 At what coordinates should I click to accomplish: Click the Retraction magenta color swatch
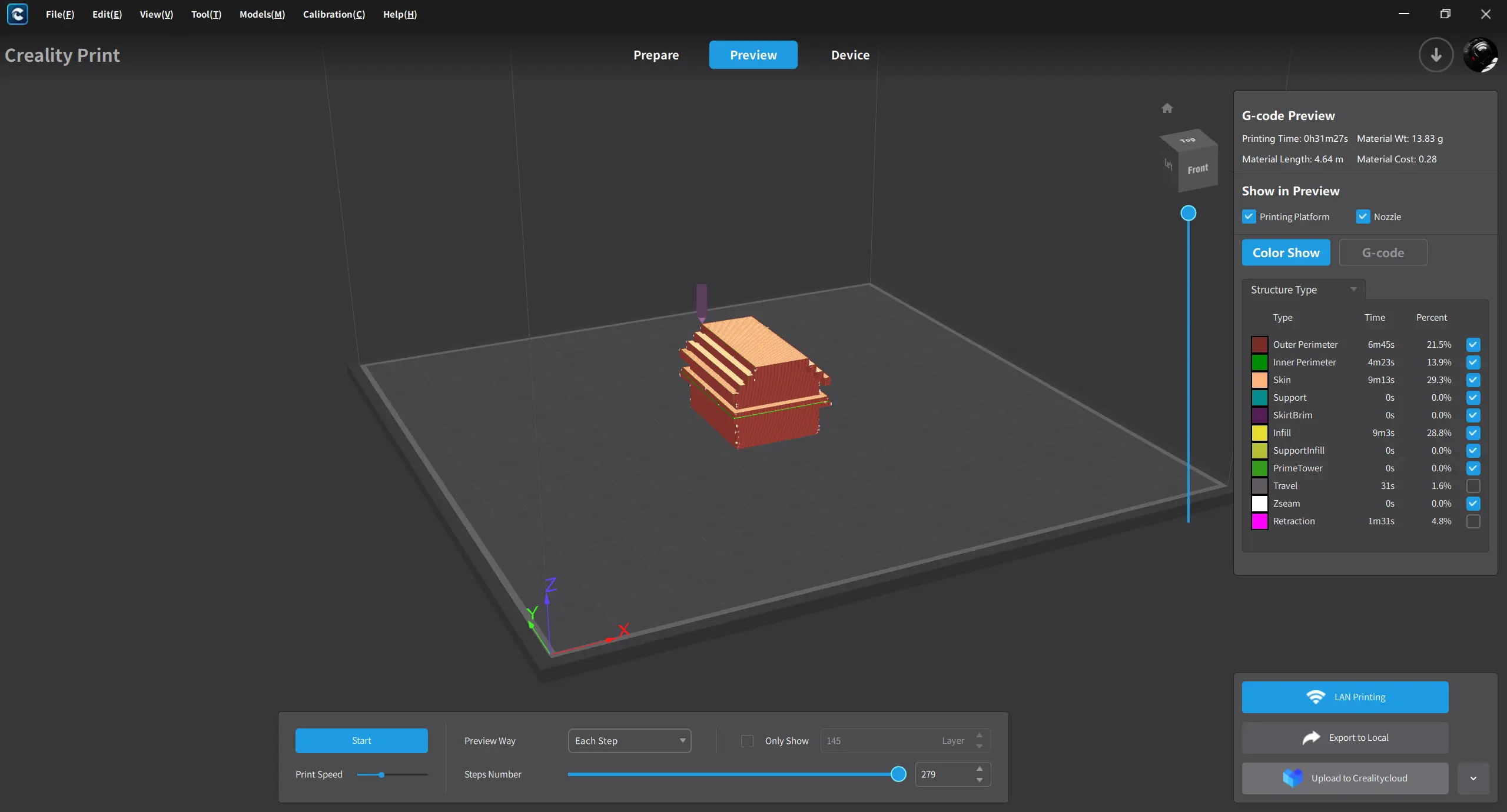pos(1259,521)
